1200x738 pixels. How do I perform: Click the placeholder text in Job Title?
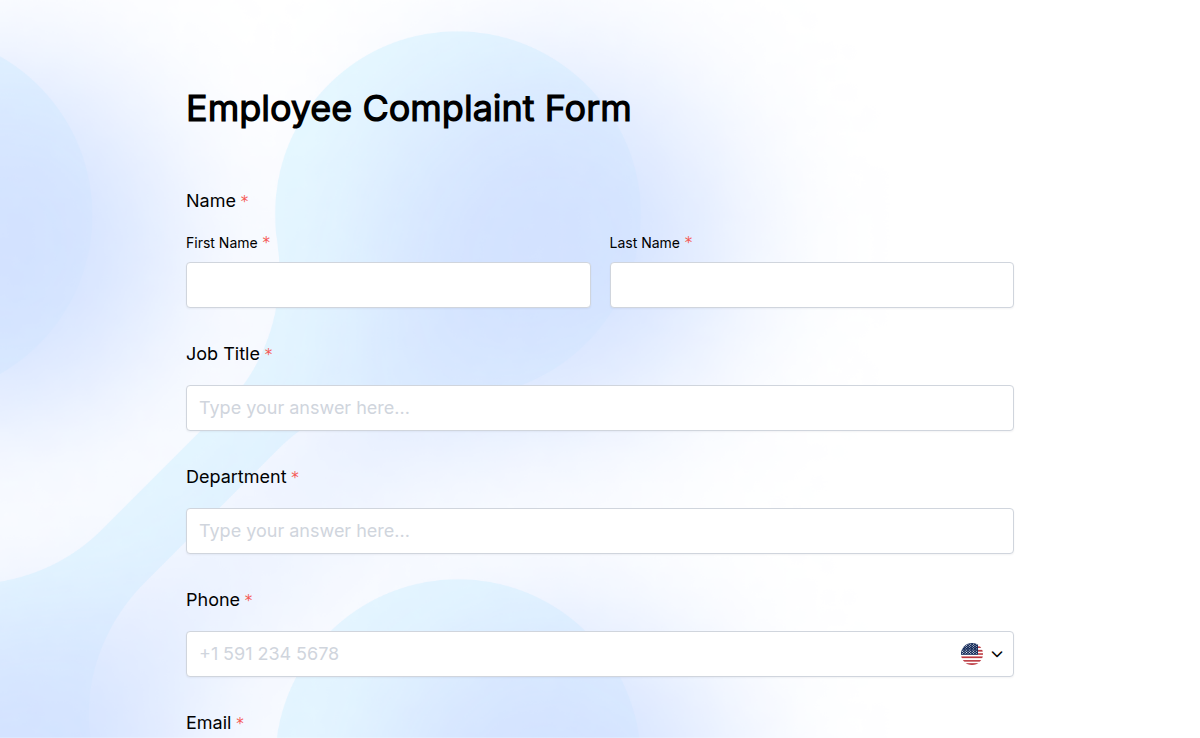tap(303, 408)
